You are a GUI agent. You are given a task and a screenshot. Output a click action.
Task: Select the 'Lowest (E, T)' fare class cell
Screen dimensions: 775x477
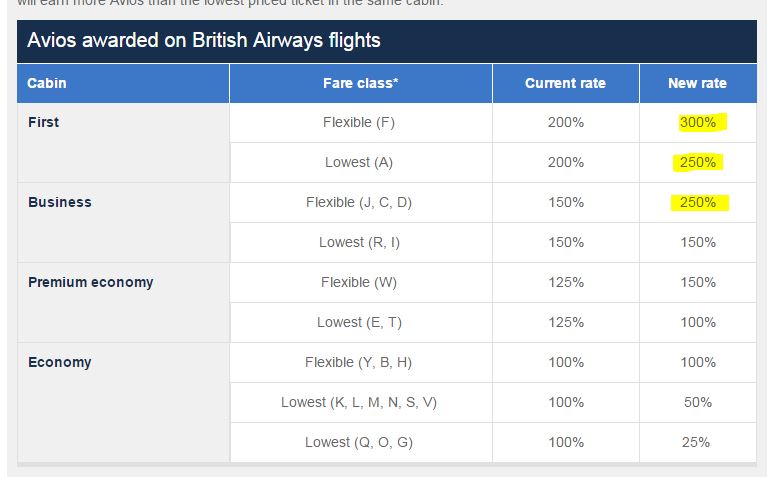[359, 322]
